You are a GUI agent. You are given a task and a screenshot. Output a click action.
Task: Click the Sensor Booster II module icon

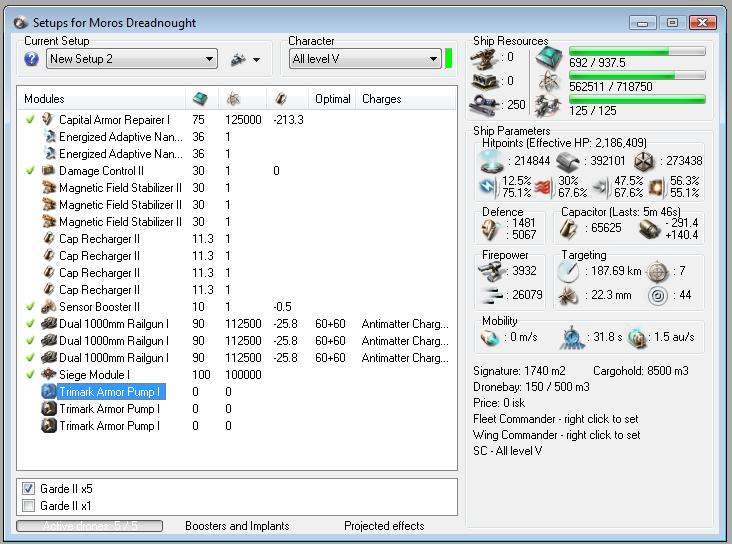(x=49, y=306)
